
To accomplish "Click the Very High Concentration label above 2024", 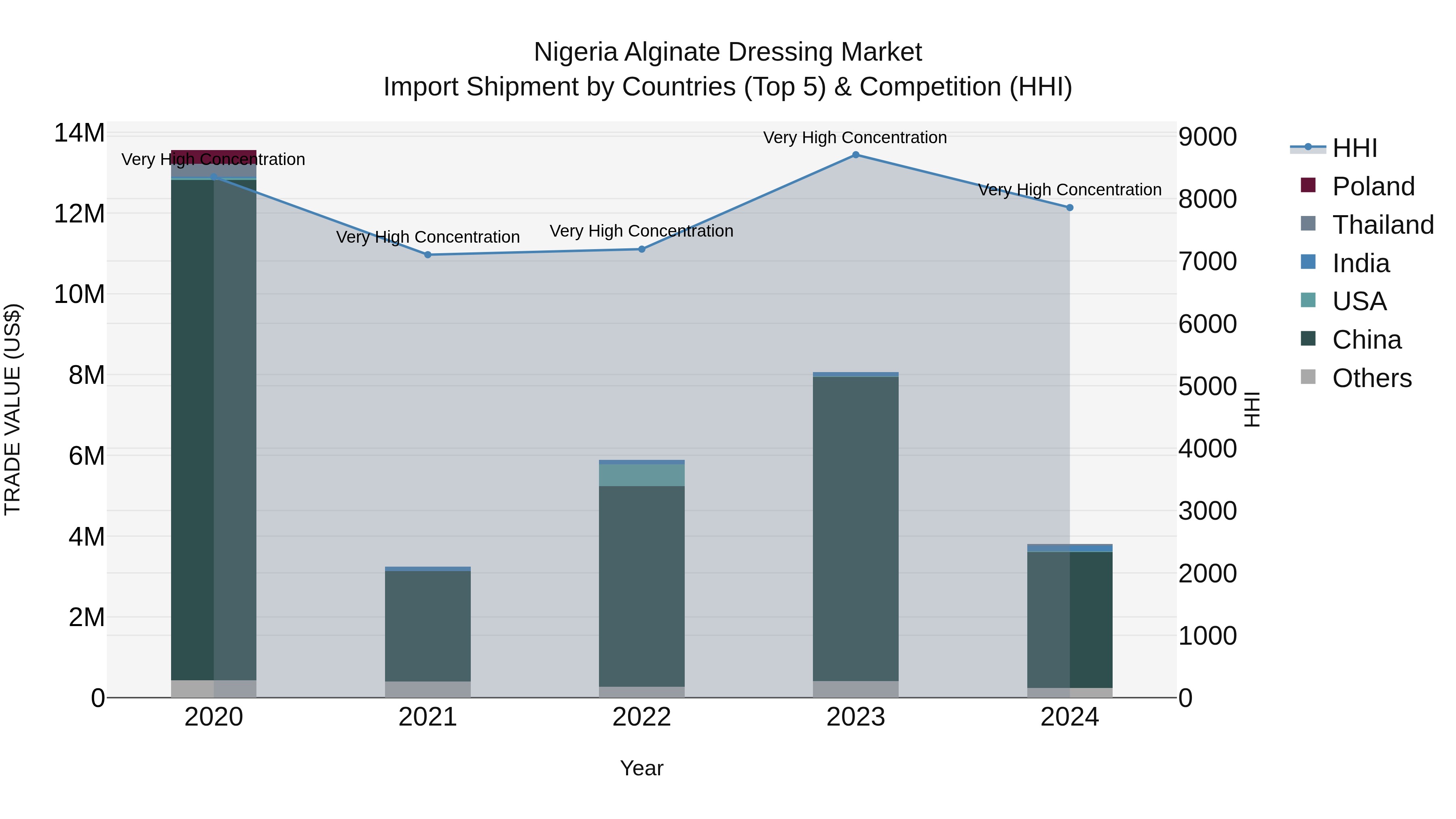I will coord(1070,190).
